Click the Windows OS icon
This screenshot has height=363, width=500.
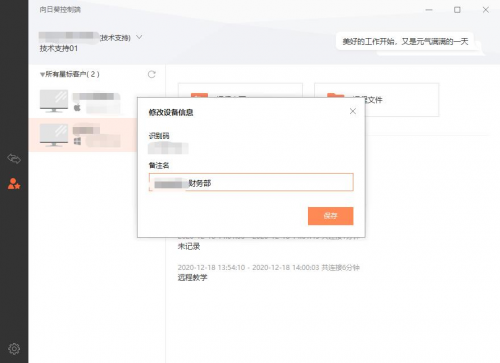pyautogui.click(x=77, y=141)
